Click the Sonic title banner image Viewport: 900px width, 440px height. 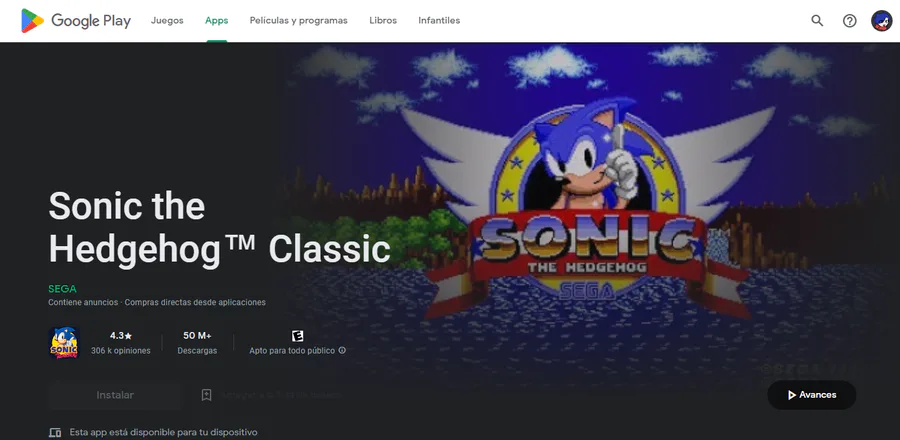tap(589, 212)
